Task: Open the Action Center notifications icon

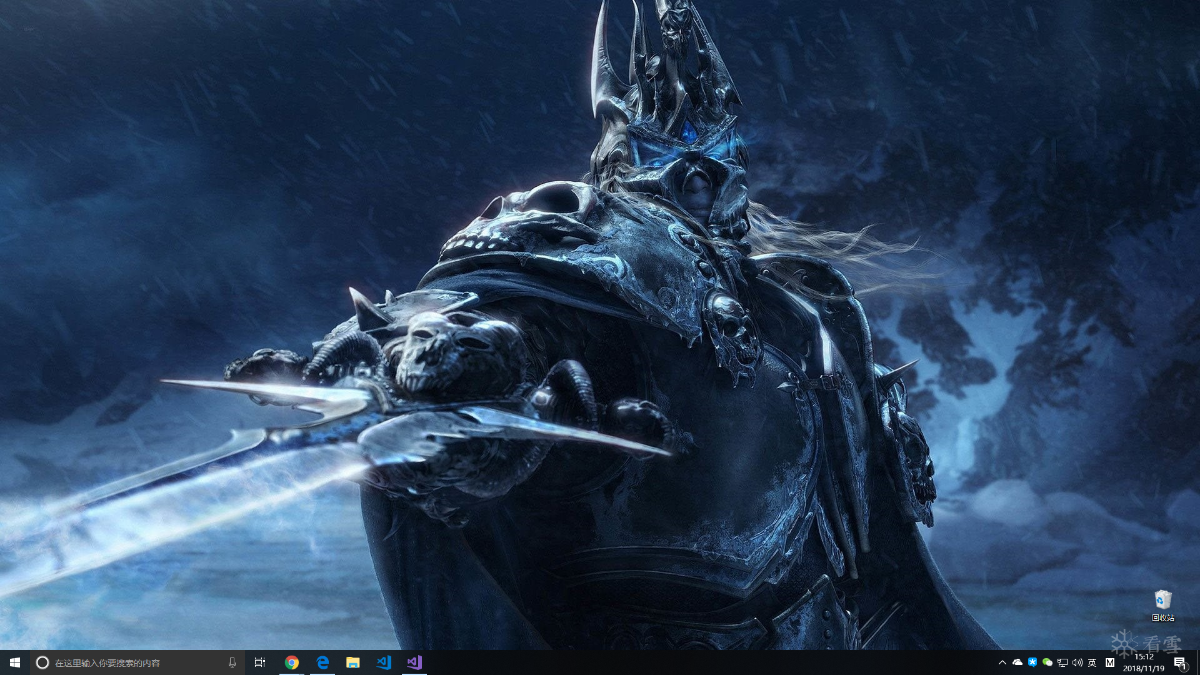Action: pos(1180,663)
